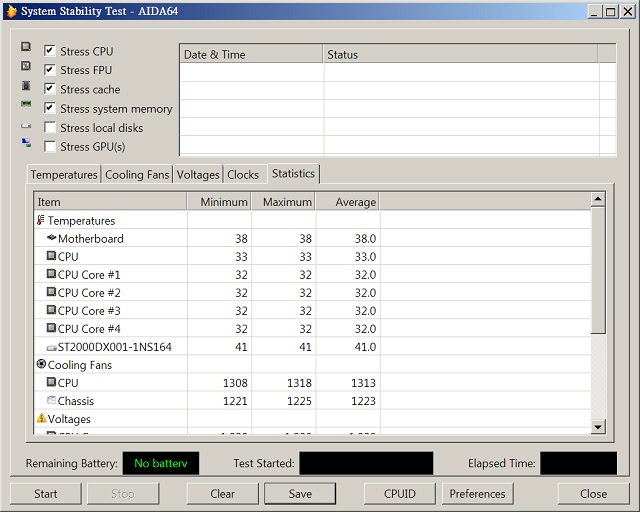Maximize the System Stability Test window
Screen dimensions: 640x512
pyautogui.click(x=611, y=11)
